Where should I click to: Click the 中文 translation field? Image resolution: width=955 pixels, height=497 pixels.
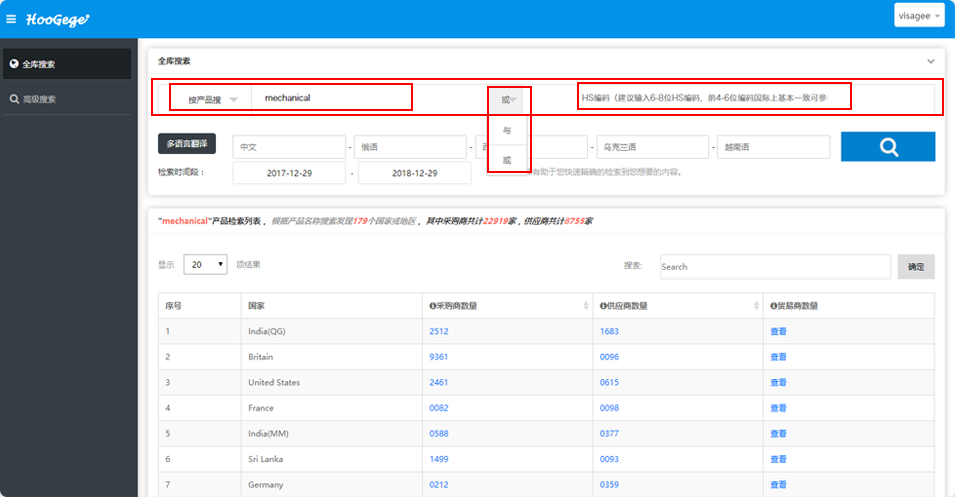point(289,147)
